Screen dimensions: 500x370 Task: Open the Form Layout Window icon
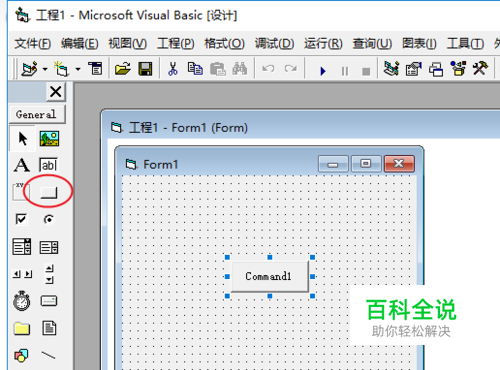(x=436, y=69)
